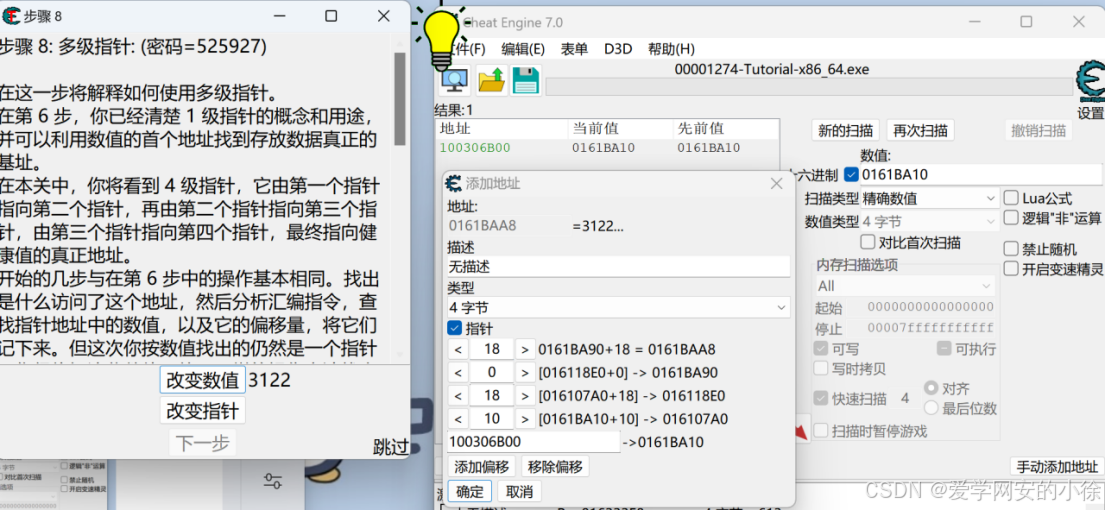Open the 内存扫描选项 All dropdown
Viewport: 1105px width, 510px height.
[x=905, y=286]
